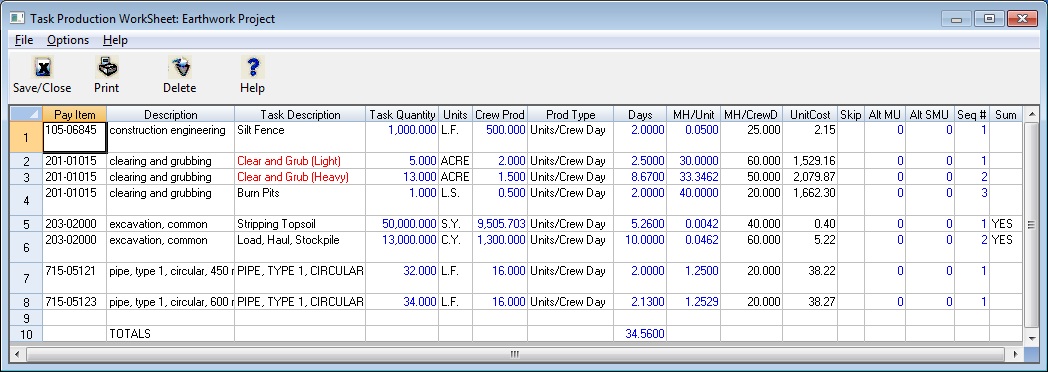Click the Burn Pits task cell
1048x372 pixels.
[300, 200]
